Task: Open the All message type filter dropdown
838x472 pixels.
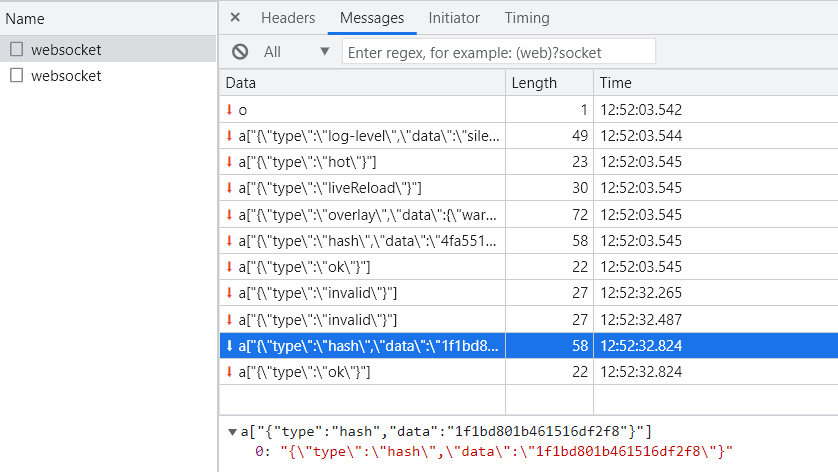Action: 296,52
